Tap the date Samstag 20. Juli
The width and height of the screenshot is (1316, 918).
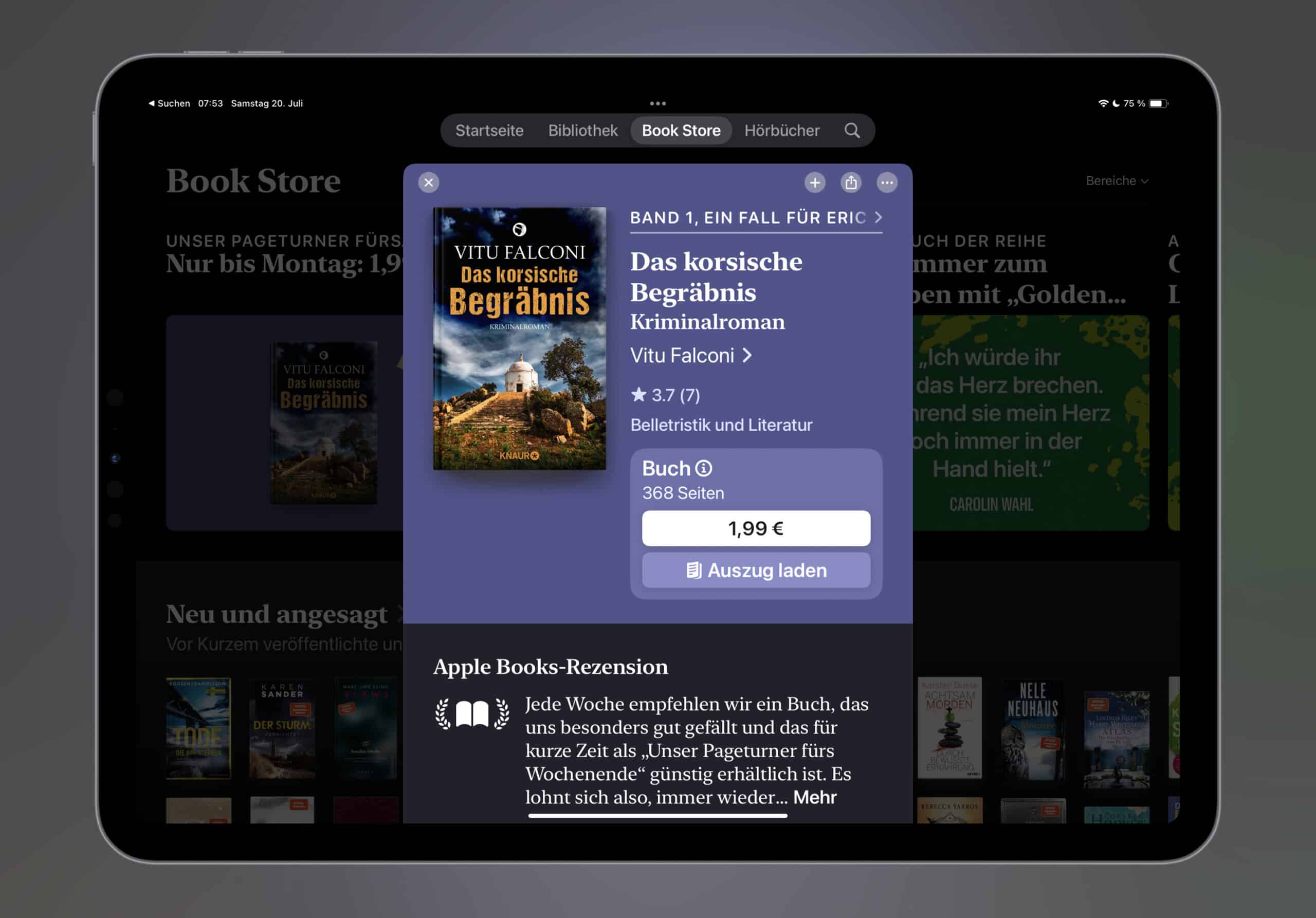[x=266, y=104]
